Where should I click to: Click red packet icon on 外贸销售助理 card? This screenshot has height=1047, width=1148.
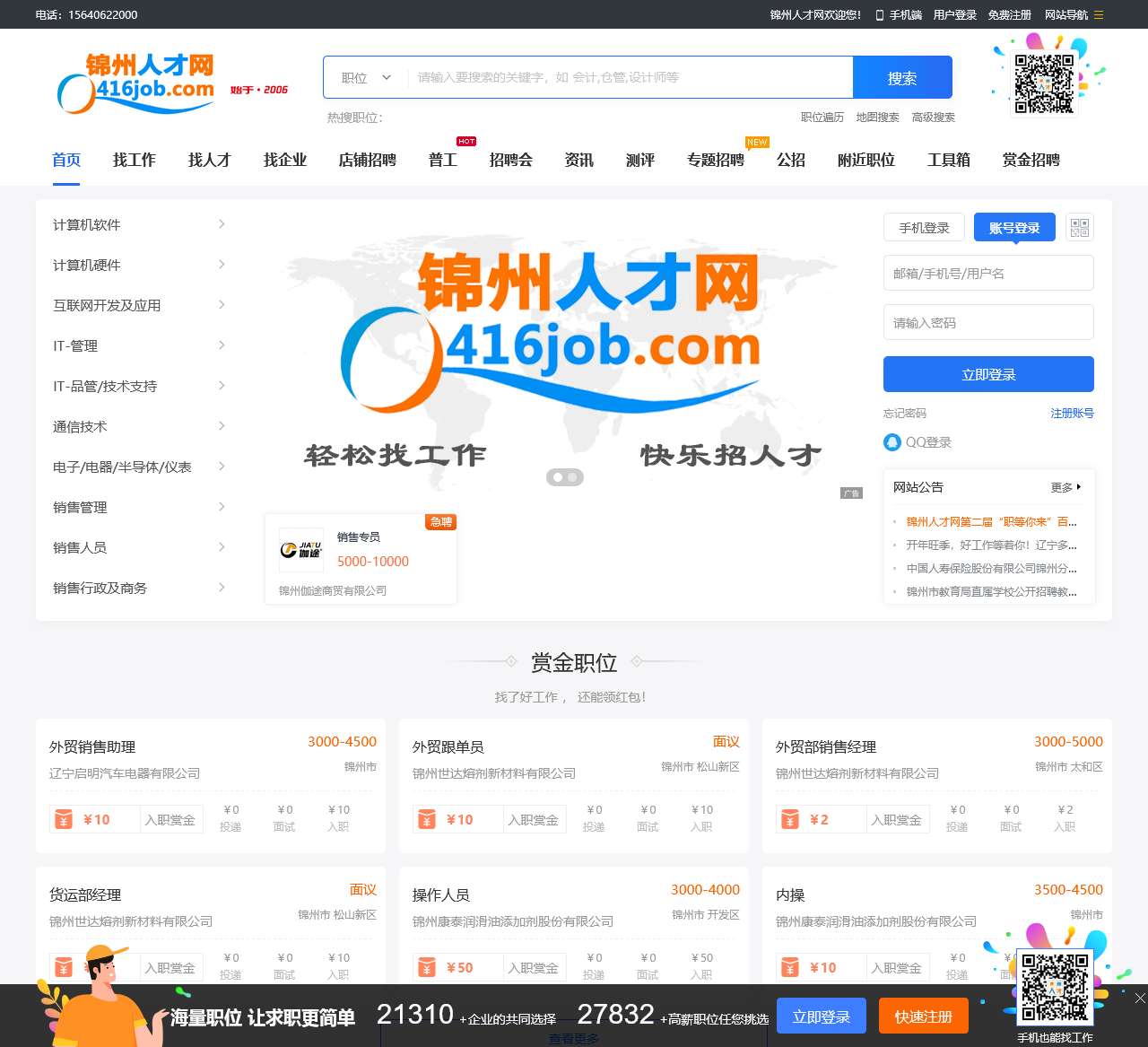coord(64,819)
